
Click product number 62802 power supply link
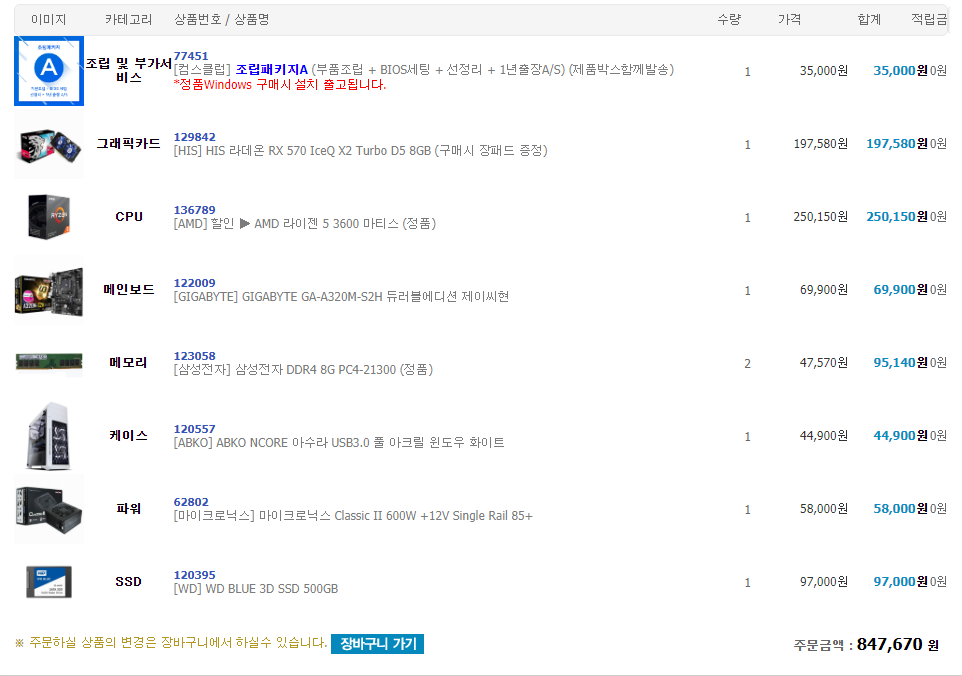[191, 502]
